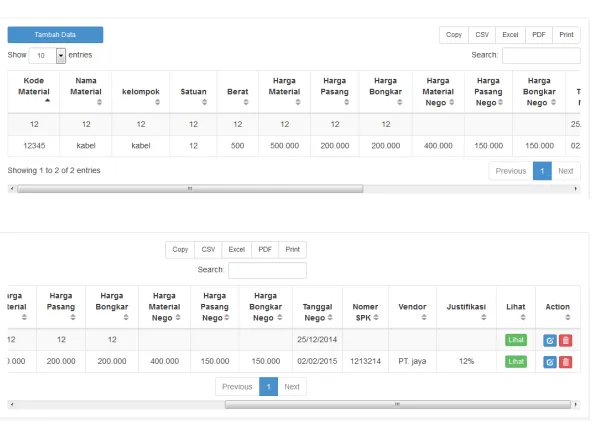Image resolution: width=594 pixels, height=430 pixels.
Task: Sort upper table by Harga Pasang
Action: point(335,91)
